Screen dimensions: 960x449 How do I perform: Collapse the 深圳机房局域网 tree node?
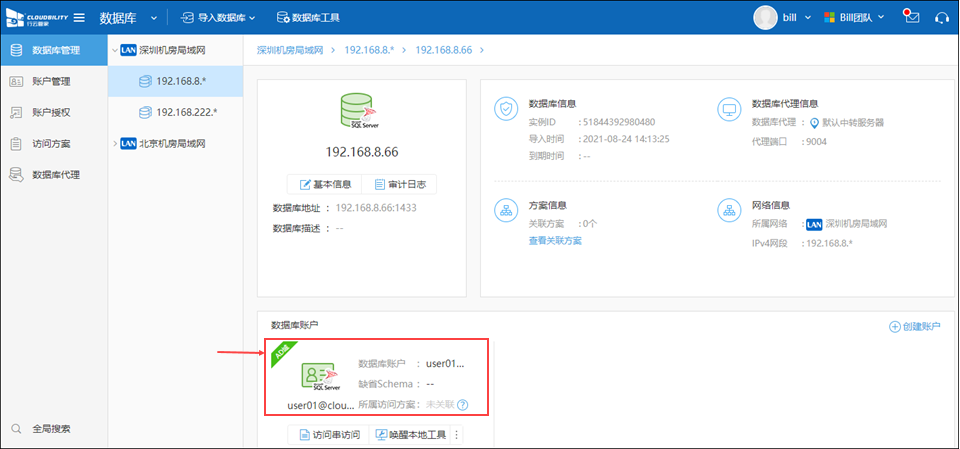point(114,49)
